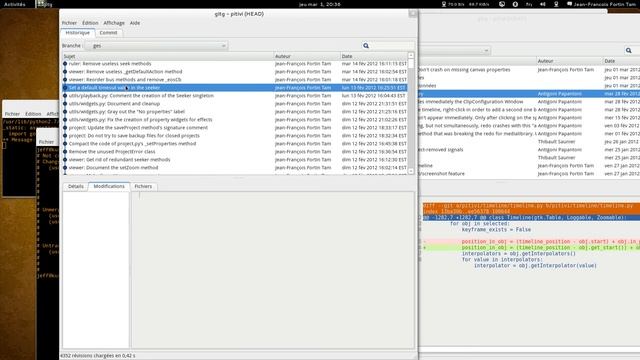Sort commits by Auteur column header
Viewport: 640px width, 360px height.
click(307, 56)
